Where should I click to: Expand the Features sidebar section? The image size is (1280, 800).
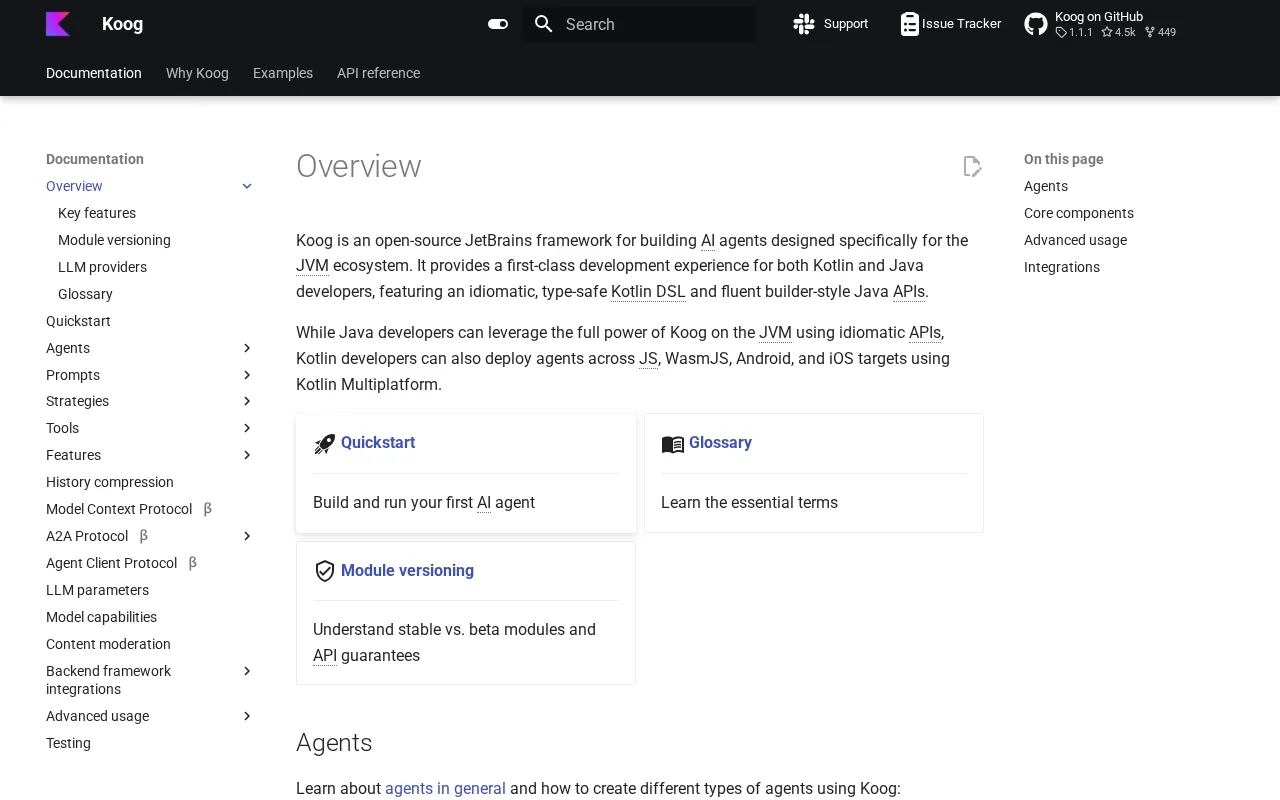[247, 455]
